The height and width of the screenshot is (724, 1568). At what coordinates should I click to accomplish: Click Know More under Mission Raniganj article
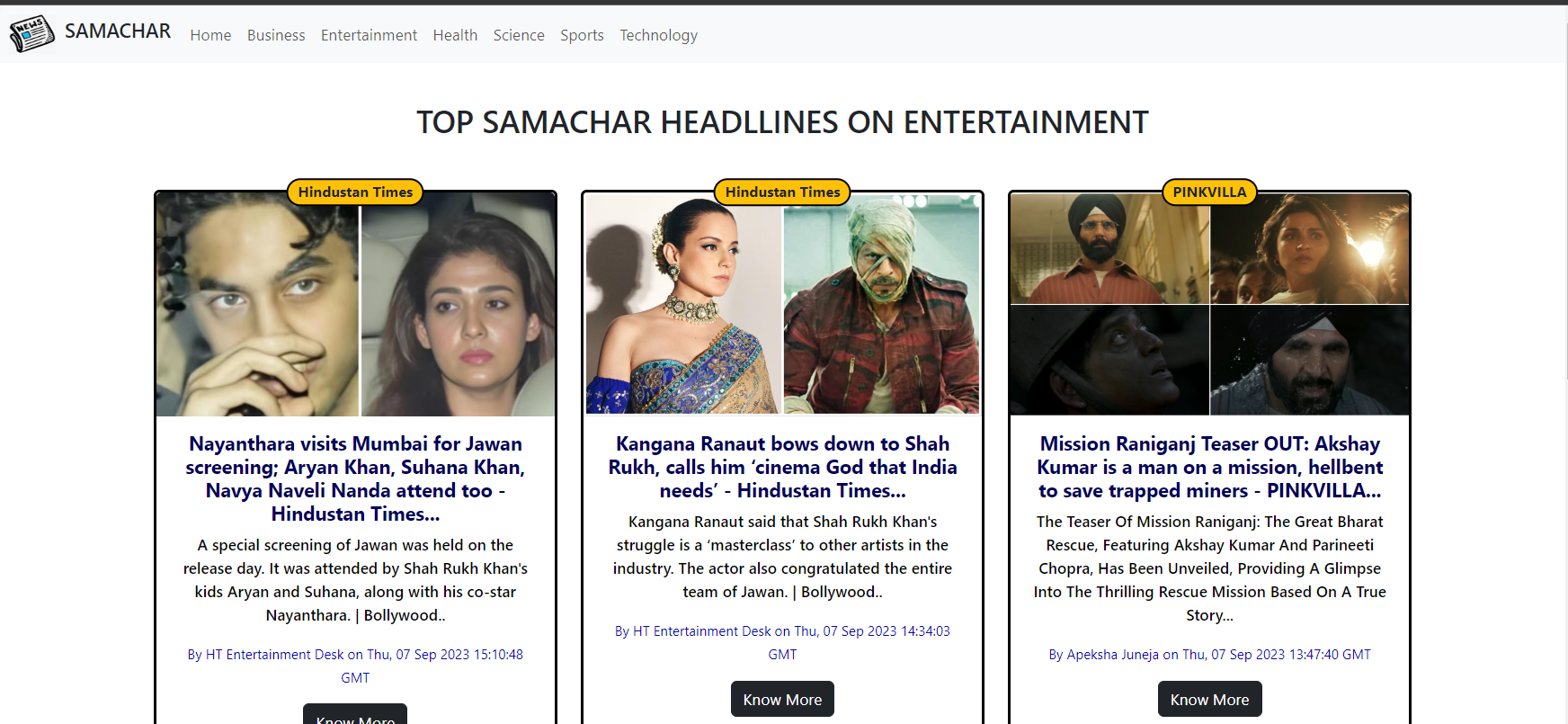(1209, 699)
